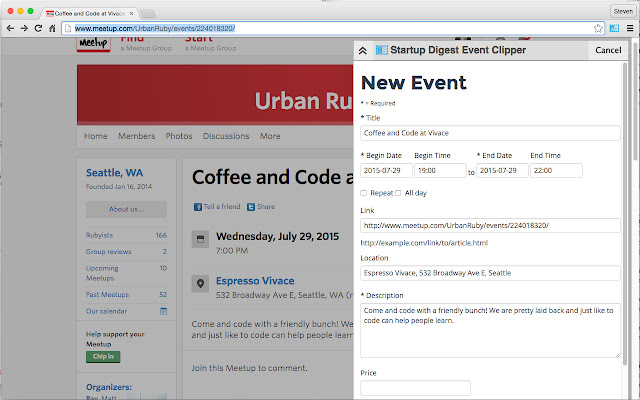Open the Chrome hamburger menu
640x400 pixels.
click(630, 28)
